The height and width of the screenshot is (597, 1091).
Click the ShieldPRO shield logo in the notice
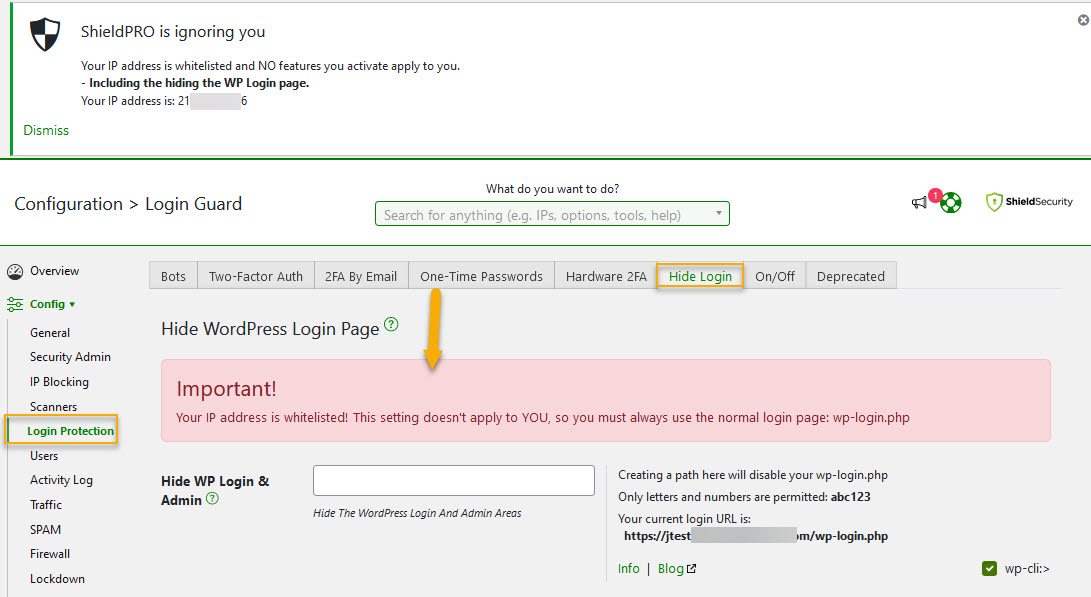tap(45, 35)
